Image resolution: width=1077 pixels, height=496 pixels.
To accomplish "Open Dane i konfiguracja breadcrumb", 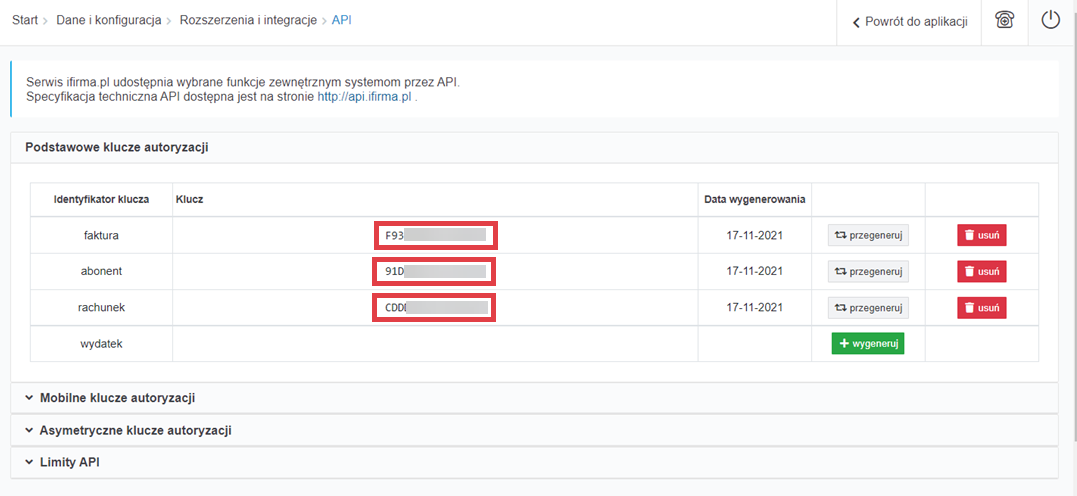I will coord(108,21).
